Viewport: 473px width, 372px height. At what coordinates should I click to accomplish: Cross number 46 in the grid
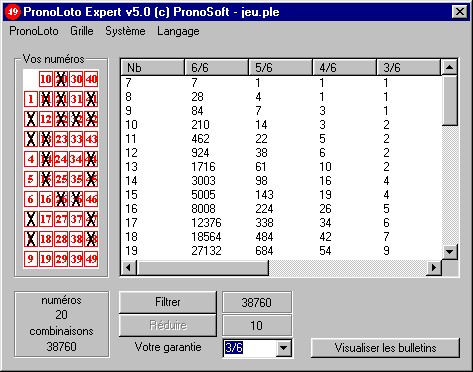click(91, 199)
